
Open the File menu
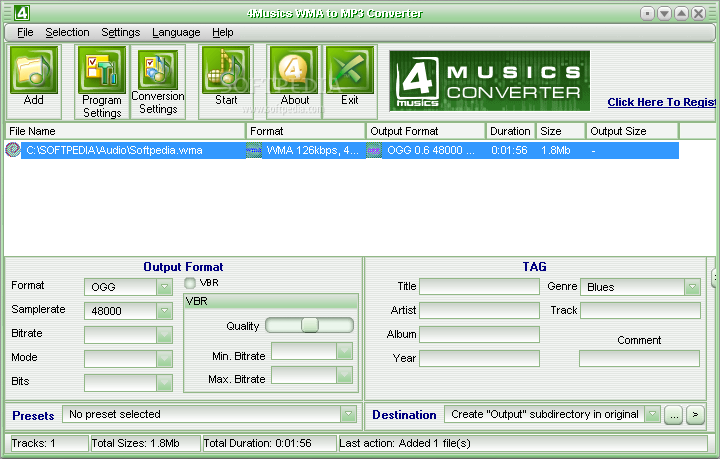pyautogui.click(x=25, y=33)
